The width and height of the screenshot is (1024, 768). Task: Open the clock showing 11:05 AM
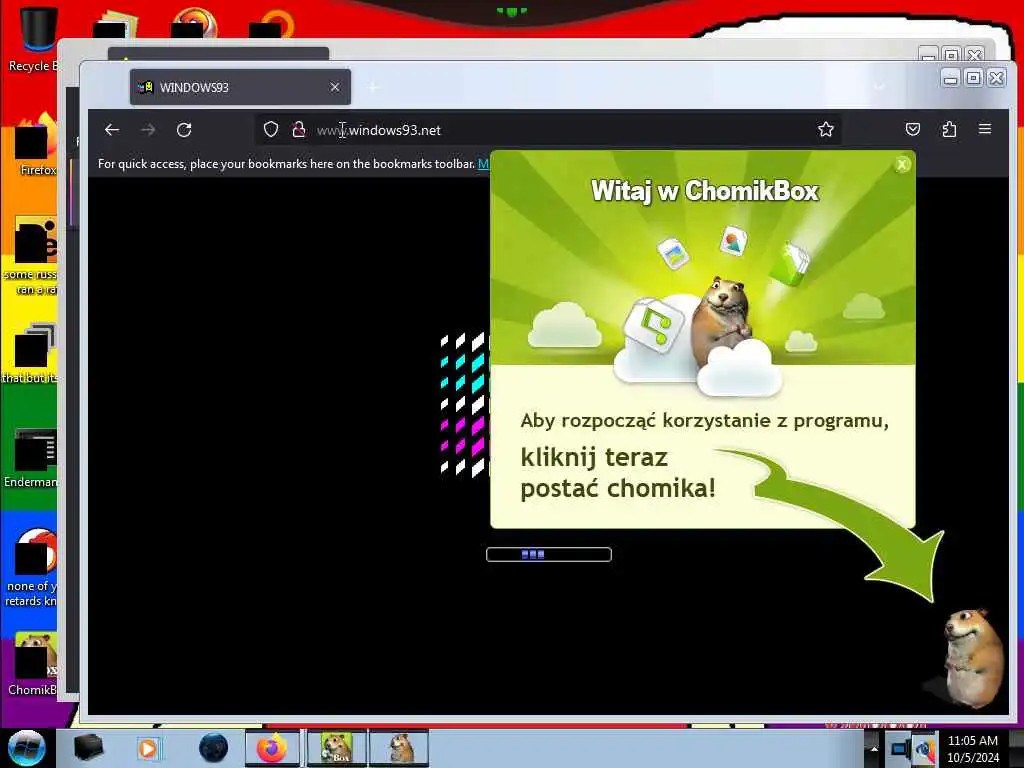(973, 748)
